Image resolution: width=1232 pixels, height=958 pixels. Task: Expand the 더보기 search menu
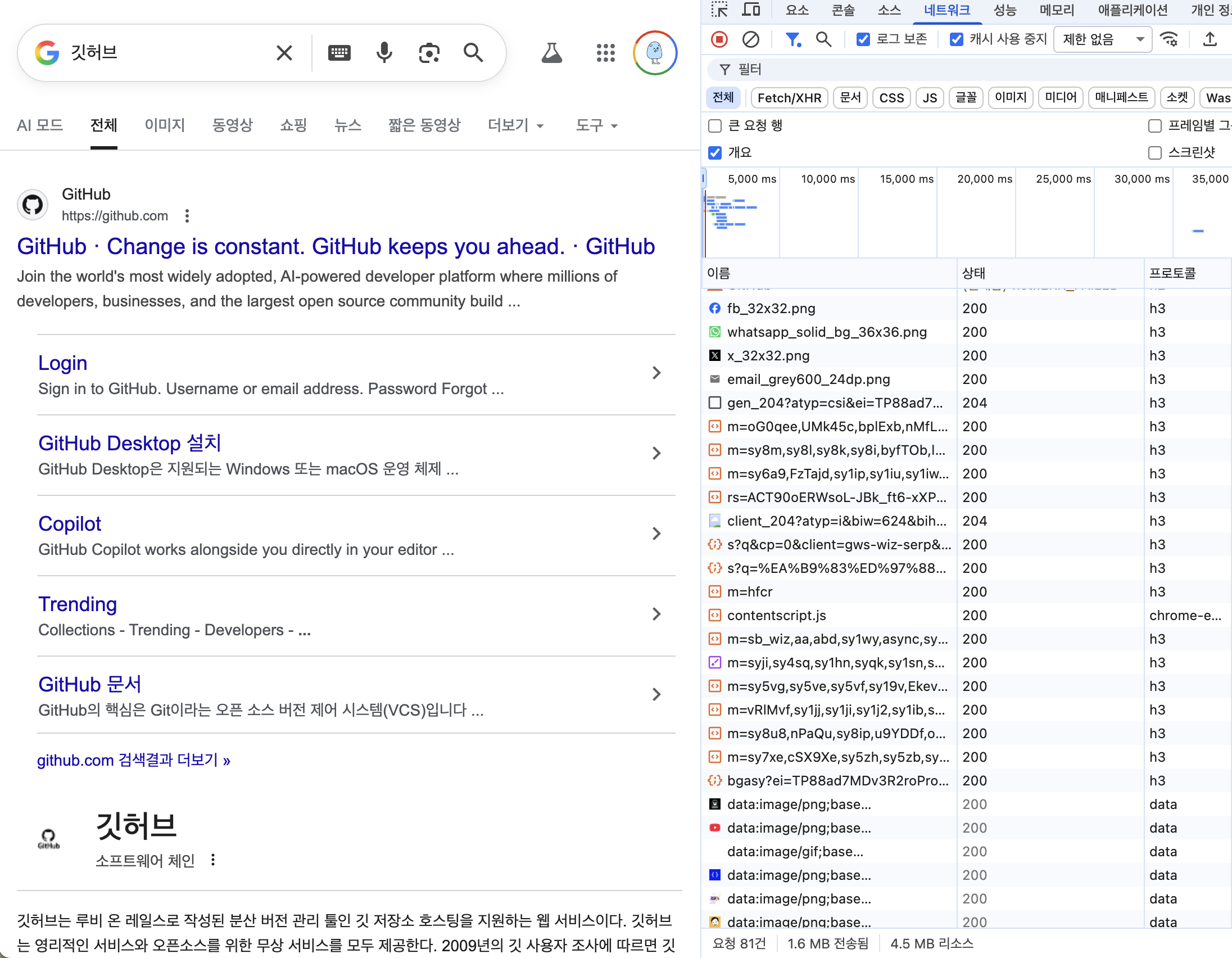(x=515, y=125)
